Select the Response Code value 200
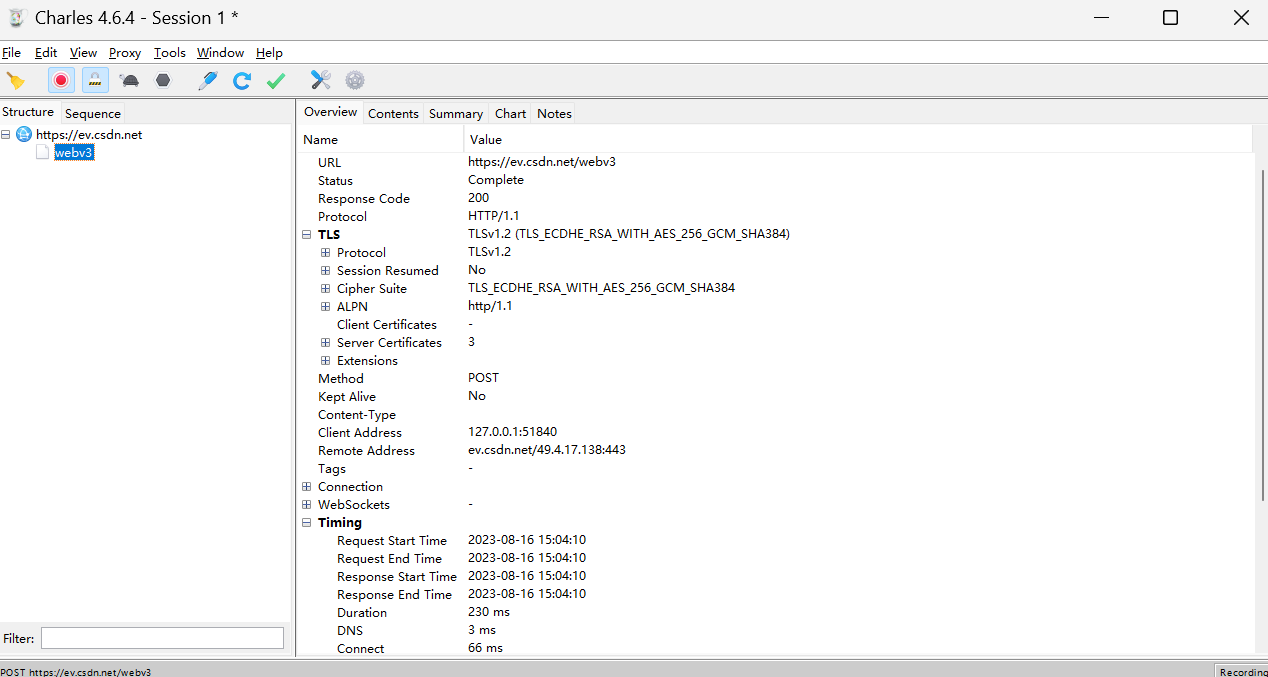 pos(479,198)
